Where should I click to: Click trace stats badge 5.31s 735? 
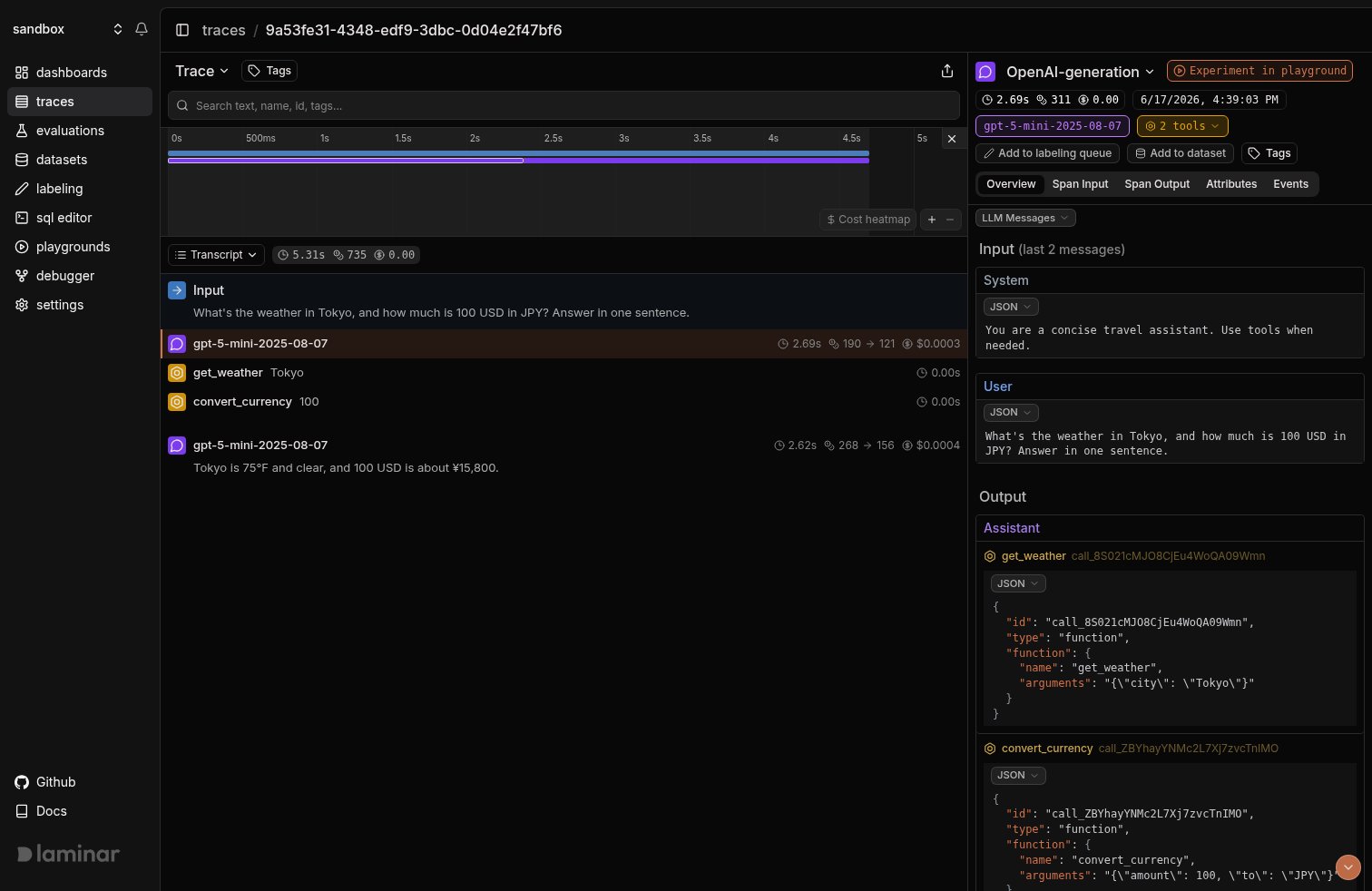tap(346, 255)
